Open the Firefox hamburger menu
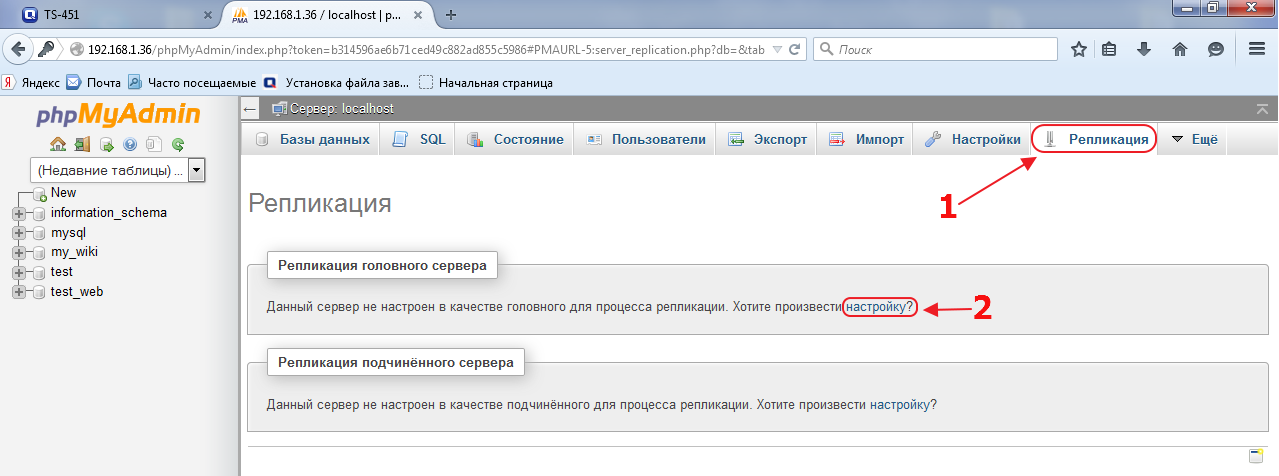Image resolution: width=1279 pixels, height=476 pixels. point(1257,49)
